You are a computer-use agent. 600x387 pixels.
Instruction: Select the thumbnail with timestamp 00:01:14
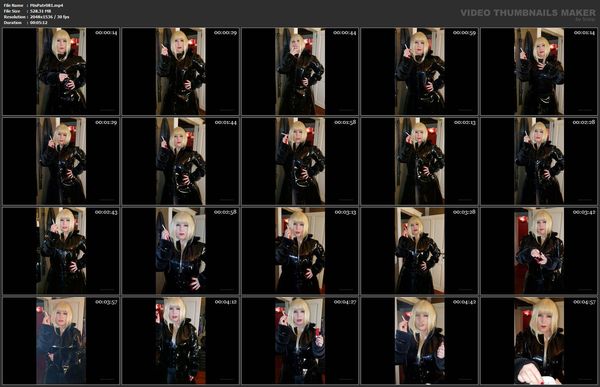[539, 71]
